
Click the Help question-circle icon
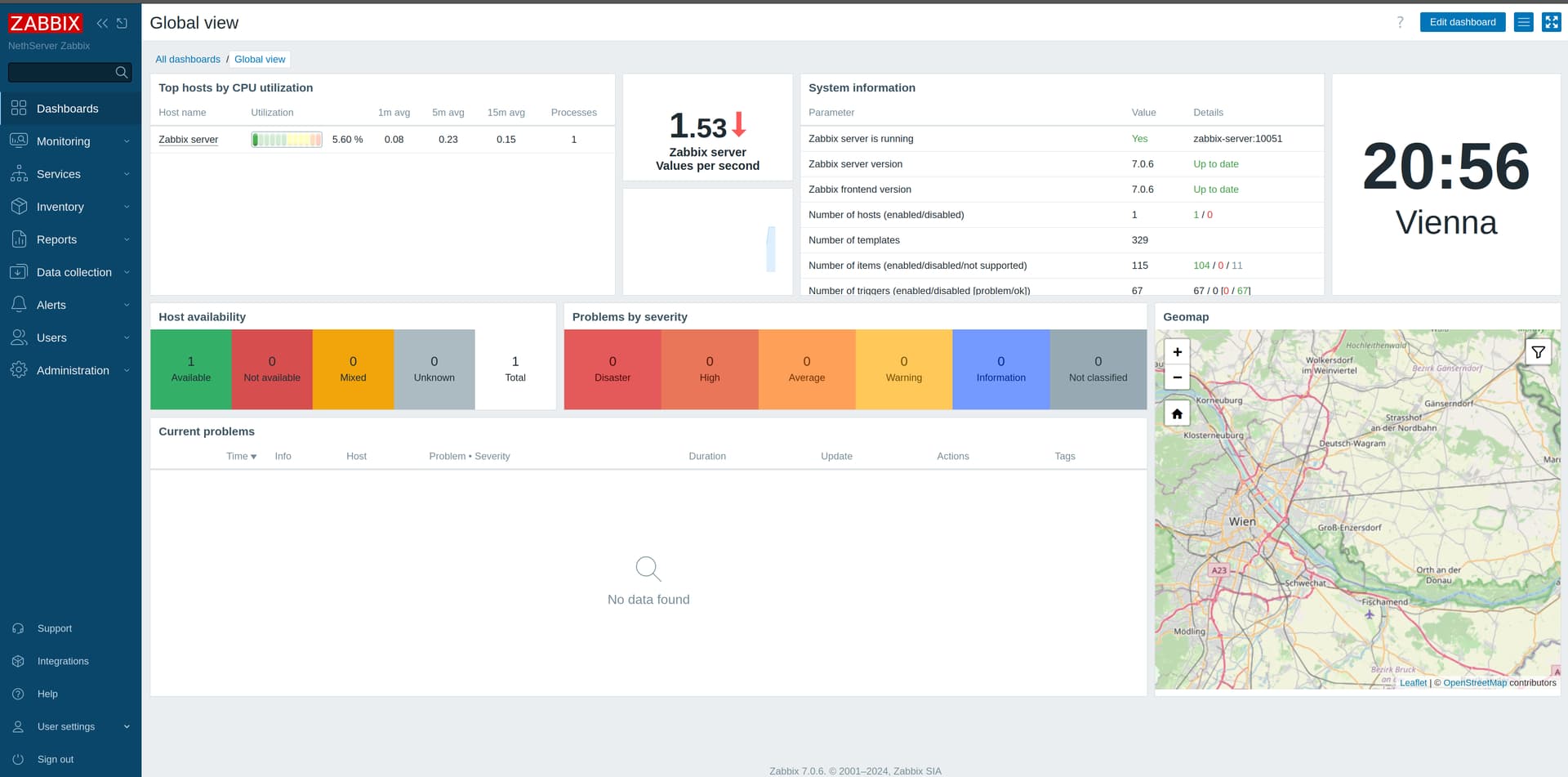point(18,694)
